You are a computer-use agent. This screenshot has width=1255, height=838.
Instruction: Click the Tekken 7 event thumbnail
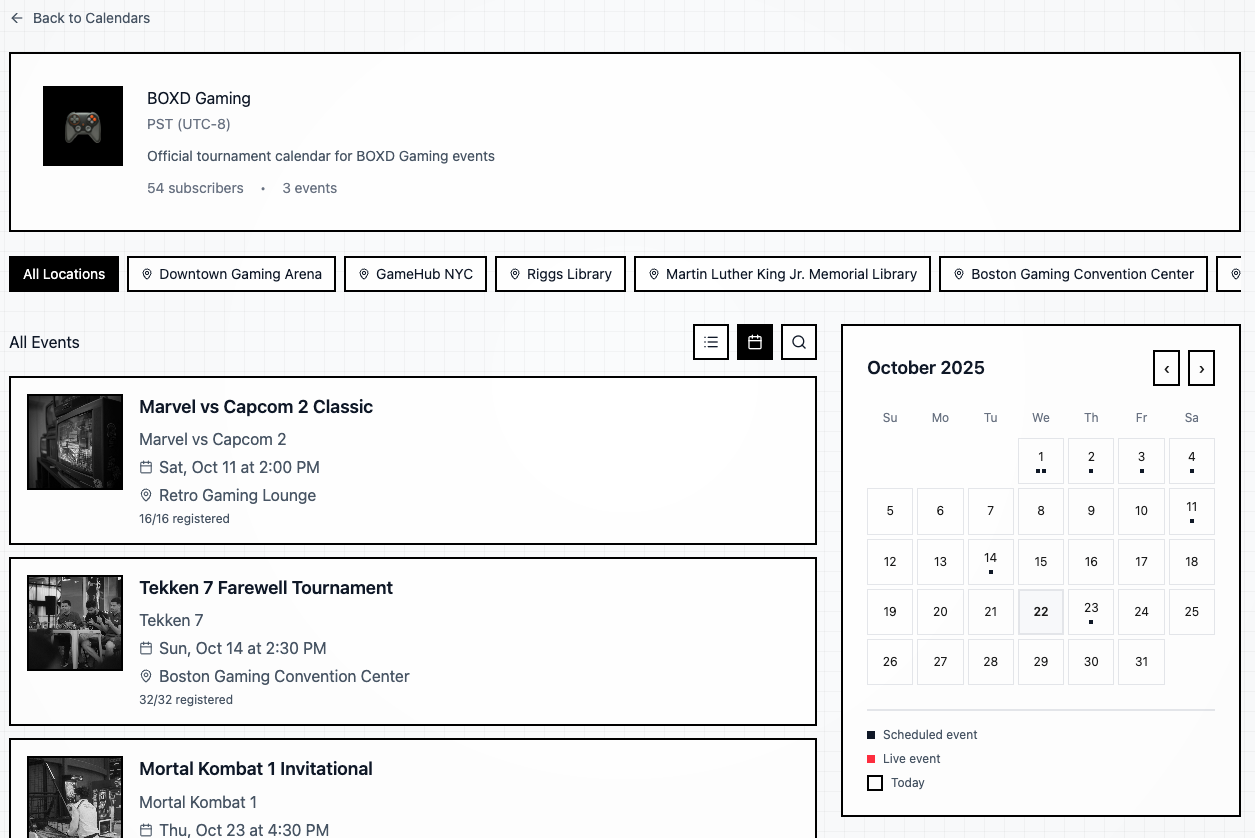[75, 623]
